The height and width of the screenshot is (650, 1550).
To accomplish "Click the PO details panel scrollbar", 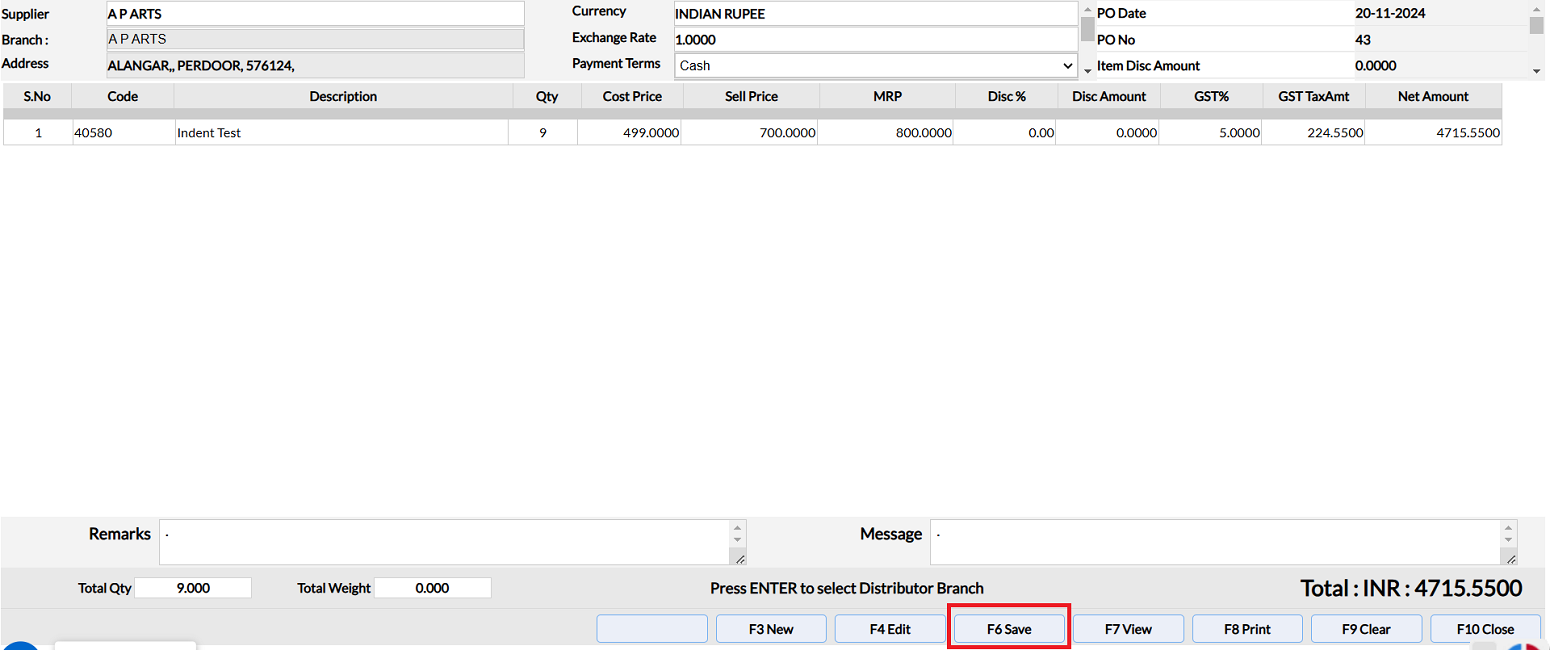I will point(1537,39).
